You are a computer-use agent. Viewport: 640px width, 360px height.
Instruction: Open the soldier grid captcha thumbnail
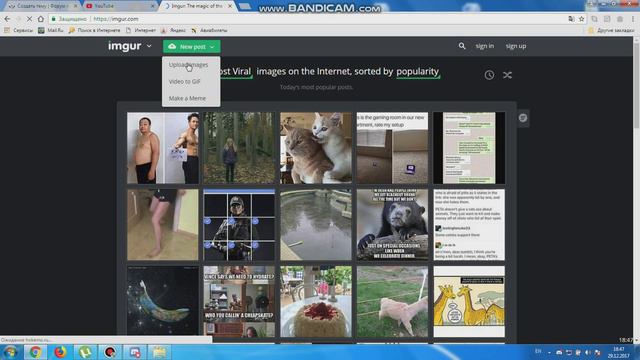pos(239,224)
